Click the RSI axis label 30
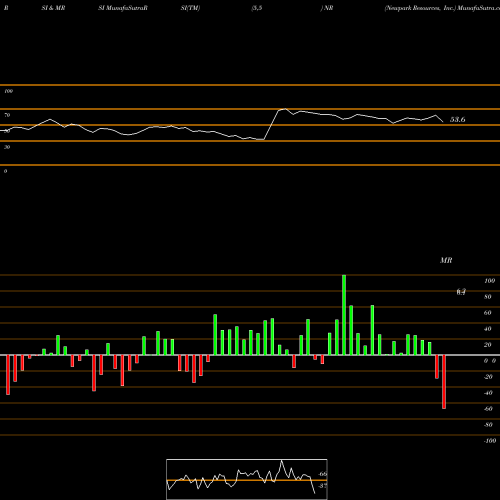The image size is (500, 500). (x=7, y=147)
